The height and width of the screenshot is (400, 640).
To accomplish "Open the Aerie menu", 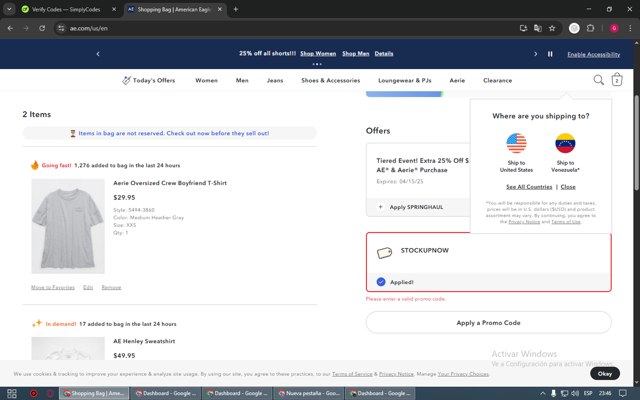I will click(x=457, y=80).
